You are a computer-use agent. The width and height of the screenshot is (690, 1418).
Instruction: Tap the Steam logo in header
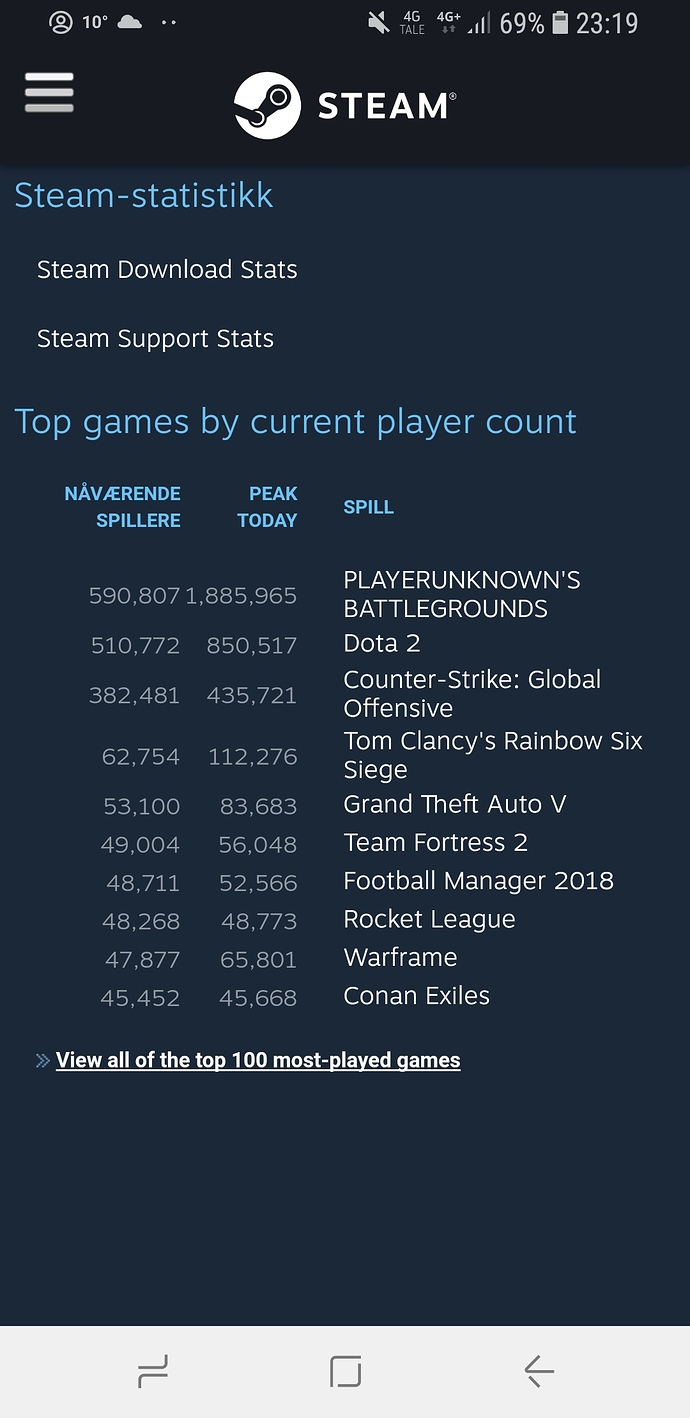(345, 105)
